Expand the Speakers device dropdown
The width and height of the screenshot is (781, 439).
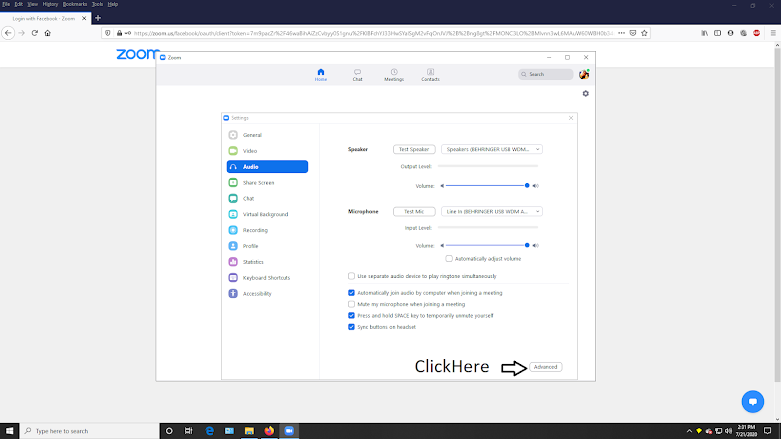(492, 149)
